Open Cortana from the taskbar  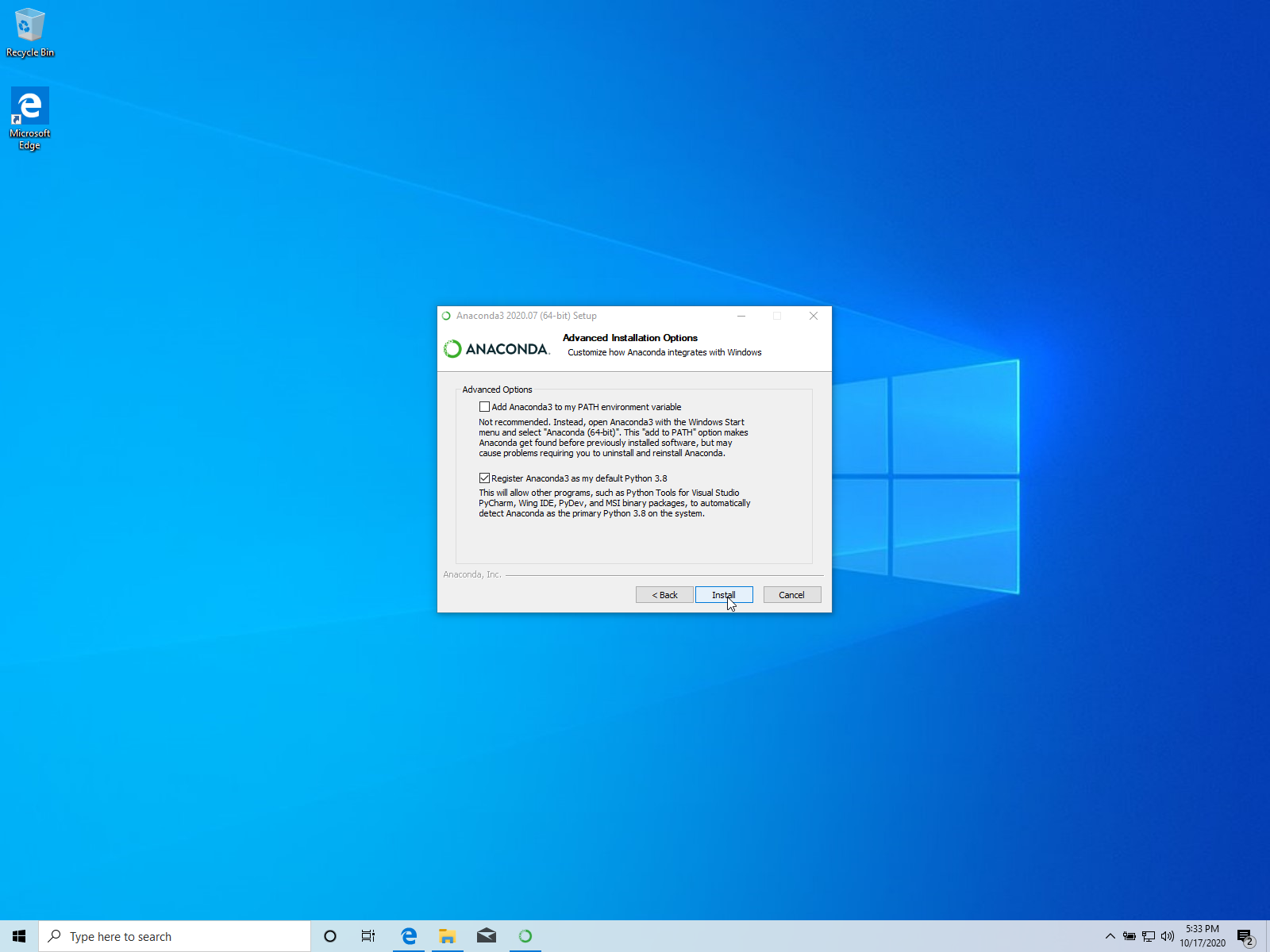click(330, 936)
